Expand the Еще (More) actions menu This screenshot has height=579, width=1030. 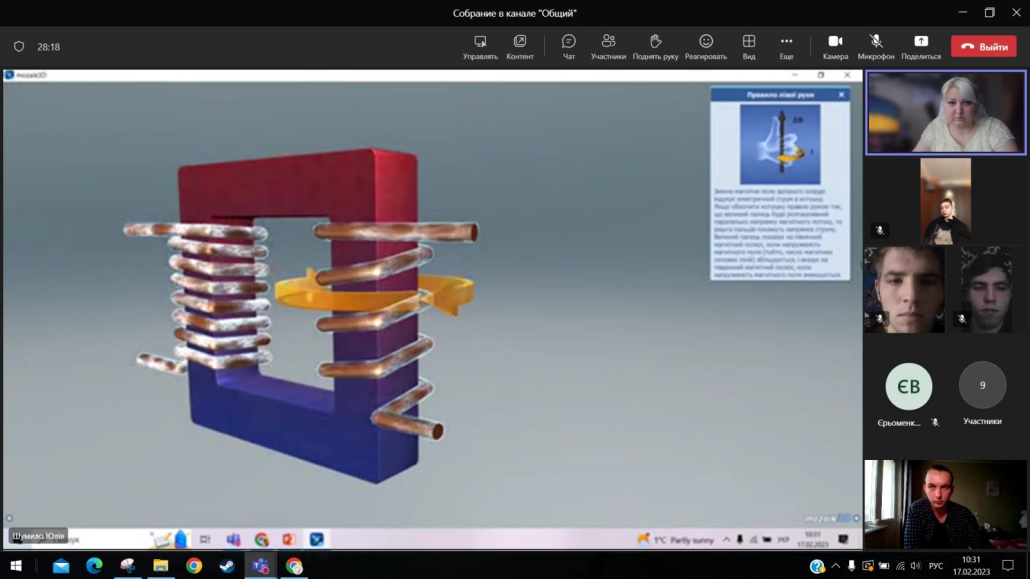pyautogui.click(x=787, y=42)
